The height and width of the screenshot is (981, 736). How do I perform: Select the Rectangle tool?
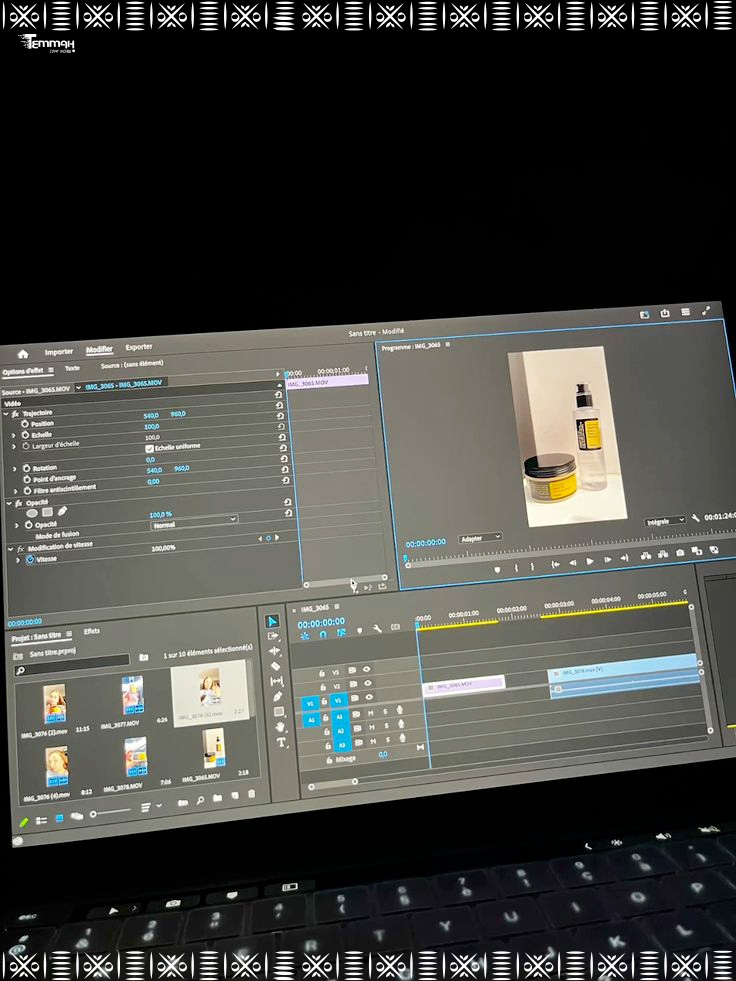coord(279,712)
